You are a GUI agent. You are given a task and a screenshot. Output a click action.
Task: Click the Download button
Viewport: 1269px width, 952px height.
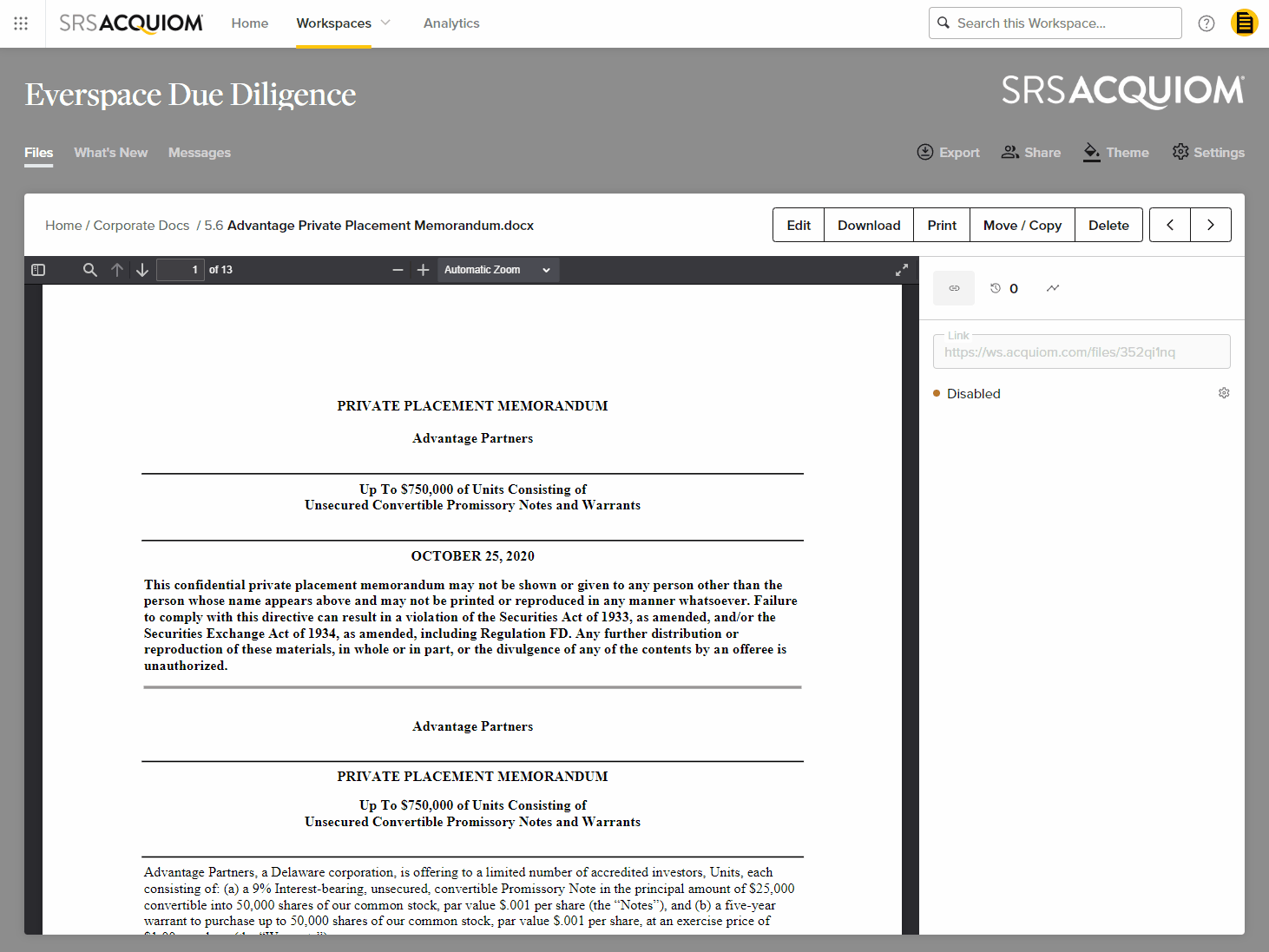869,225
